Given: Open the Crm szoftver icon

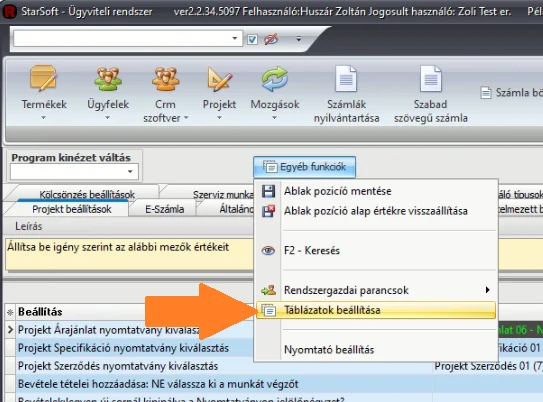Looking at the screenshot, I should coord(166,78).
